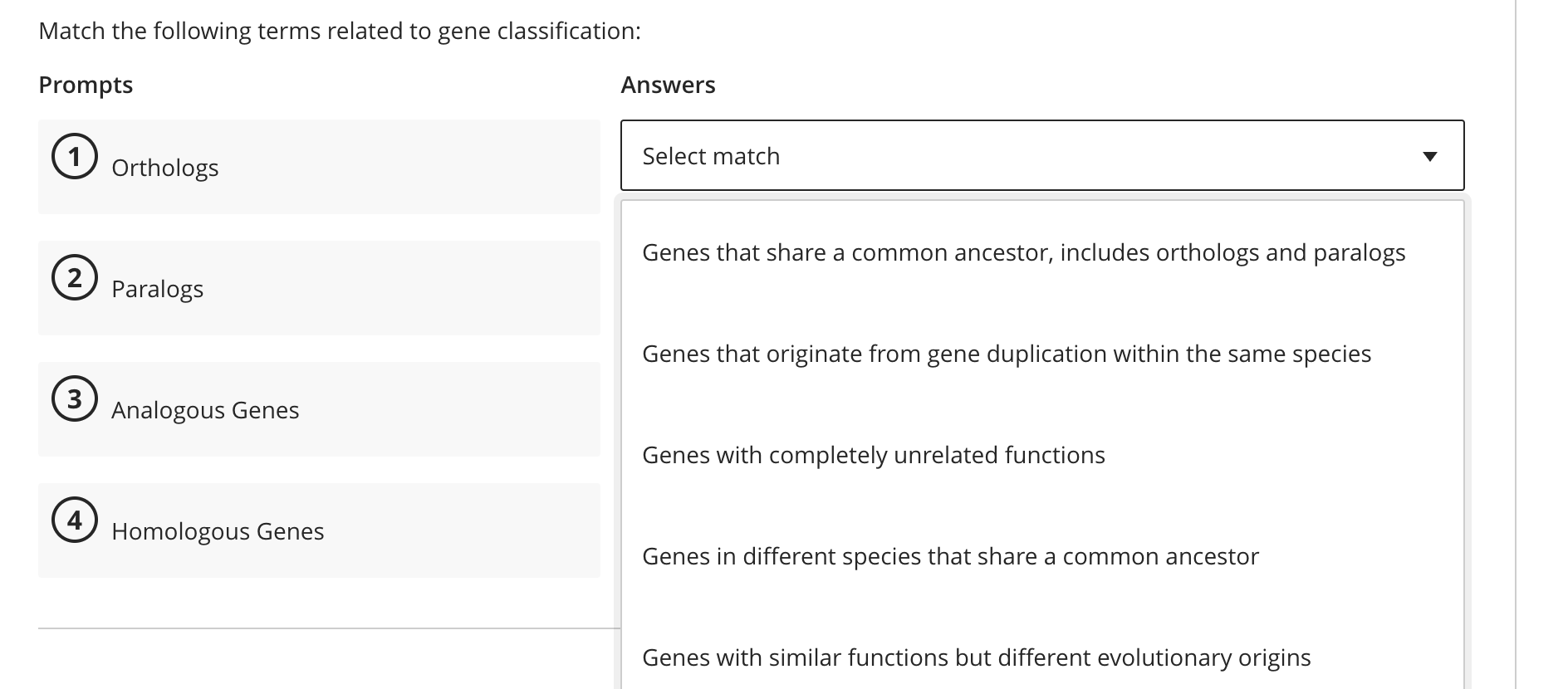Select 'Genes in different species that share a common ancestor'
The width and height of the screenshot is (1568, 689).
coord(951,556)
